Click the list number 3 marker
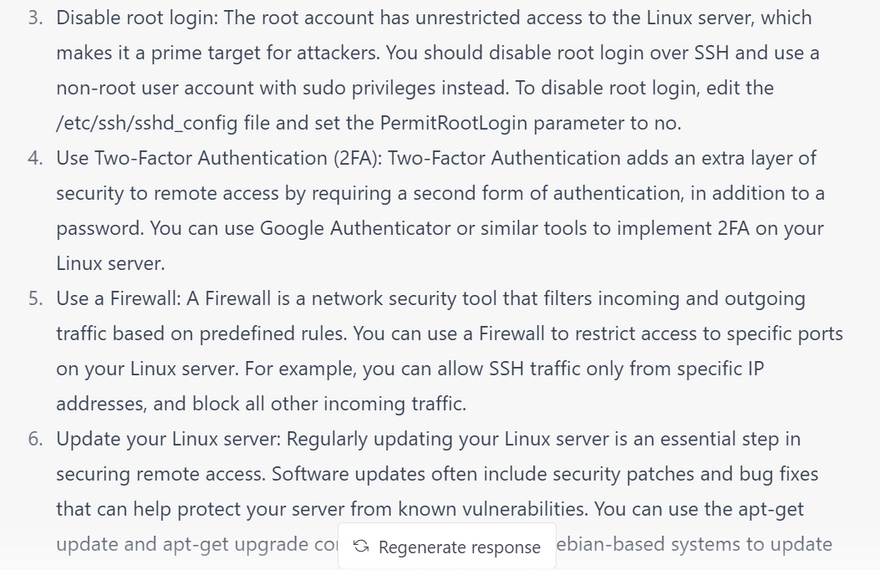 click(35, 18)
